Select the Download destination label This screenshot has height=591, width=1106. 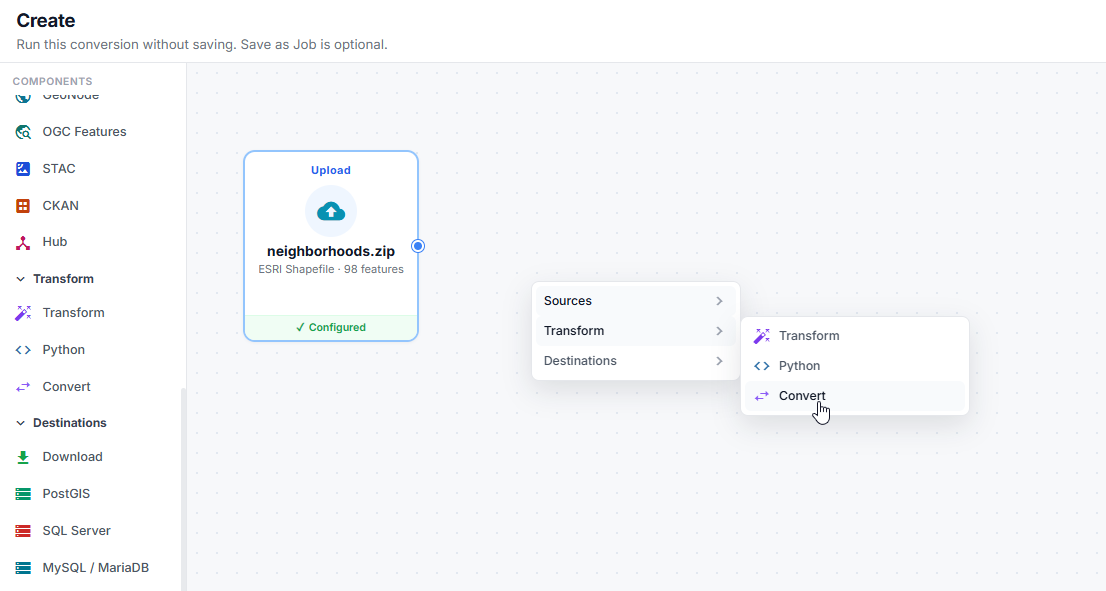(72, 457)
